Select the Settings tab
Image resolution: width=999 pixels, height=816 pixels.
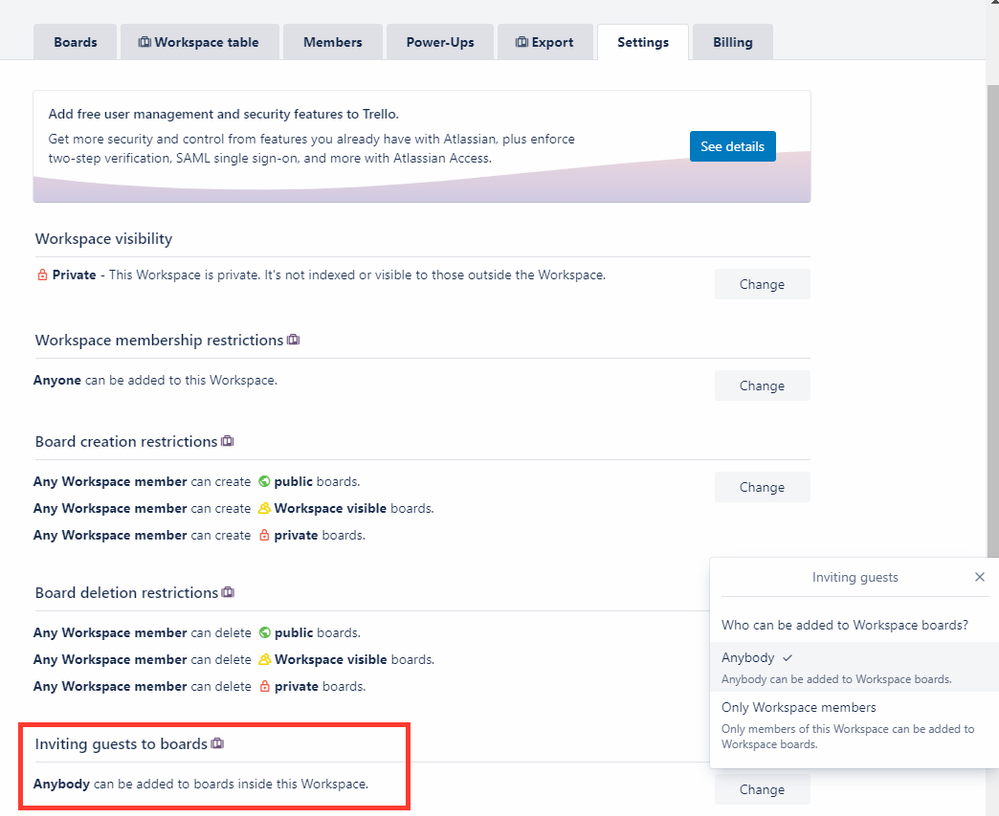[643, 42]
